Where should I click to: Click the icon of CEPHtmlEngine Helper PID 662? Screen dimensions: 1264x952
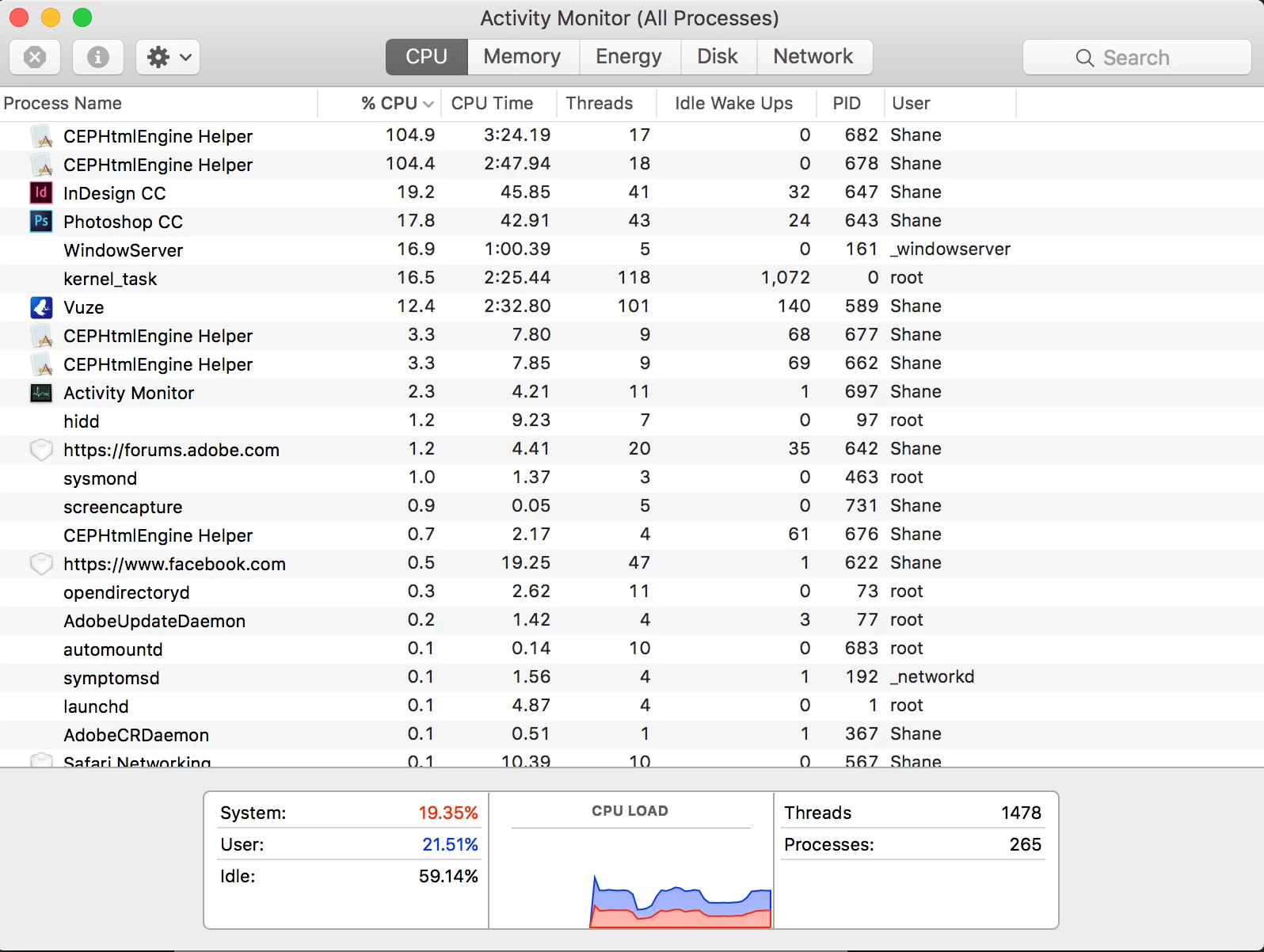coord(41,364)
